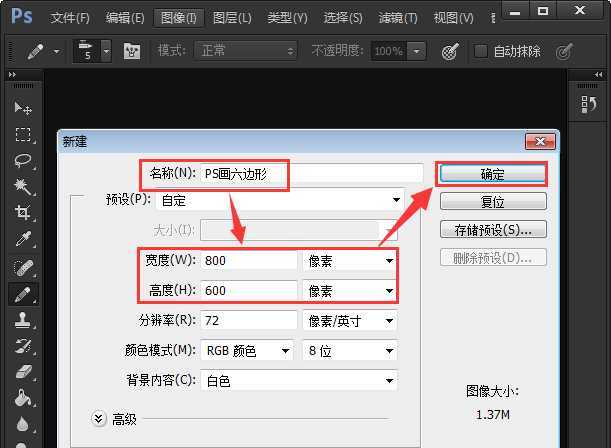Open the RGB 颜色 mode dropdown
Screen dimensions: 611x448
click(247, 351)
